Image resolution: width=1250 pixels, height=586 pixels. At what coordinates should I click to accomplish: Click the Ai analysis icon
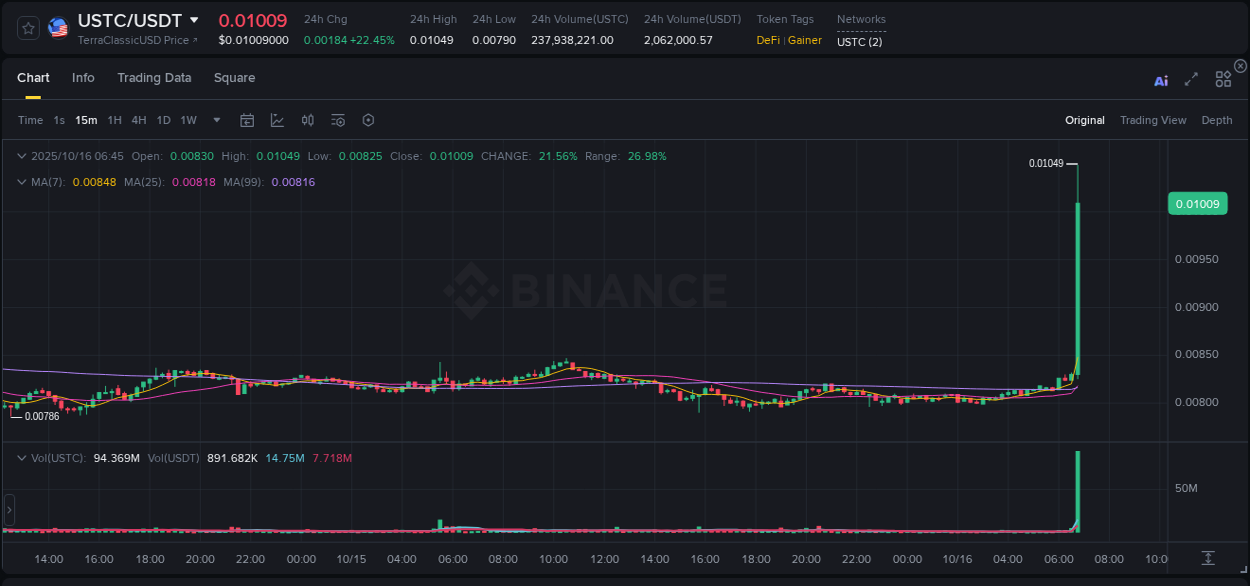tap(1161, 81)
